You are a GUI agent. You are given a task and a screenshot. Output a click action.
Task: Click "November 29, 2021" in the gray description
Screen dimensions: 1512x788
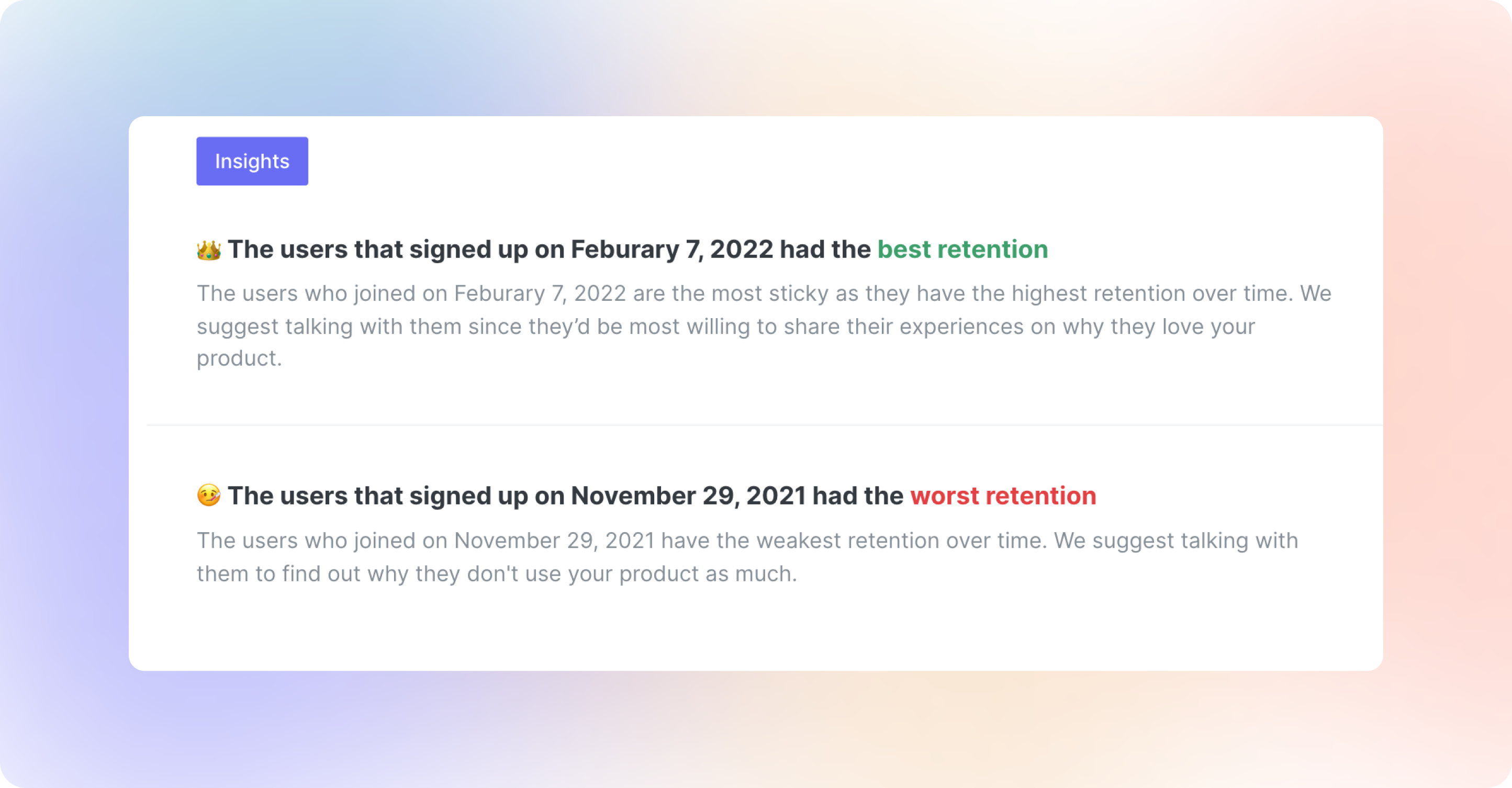(554, 541)
